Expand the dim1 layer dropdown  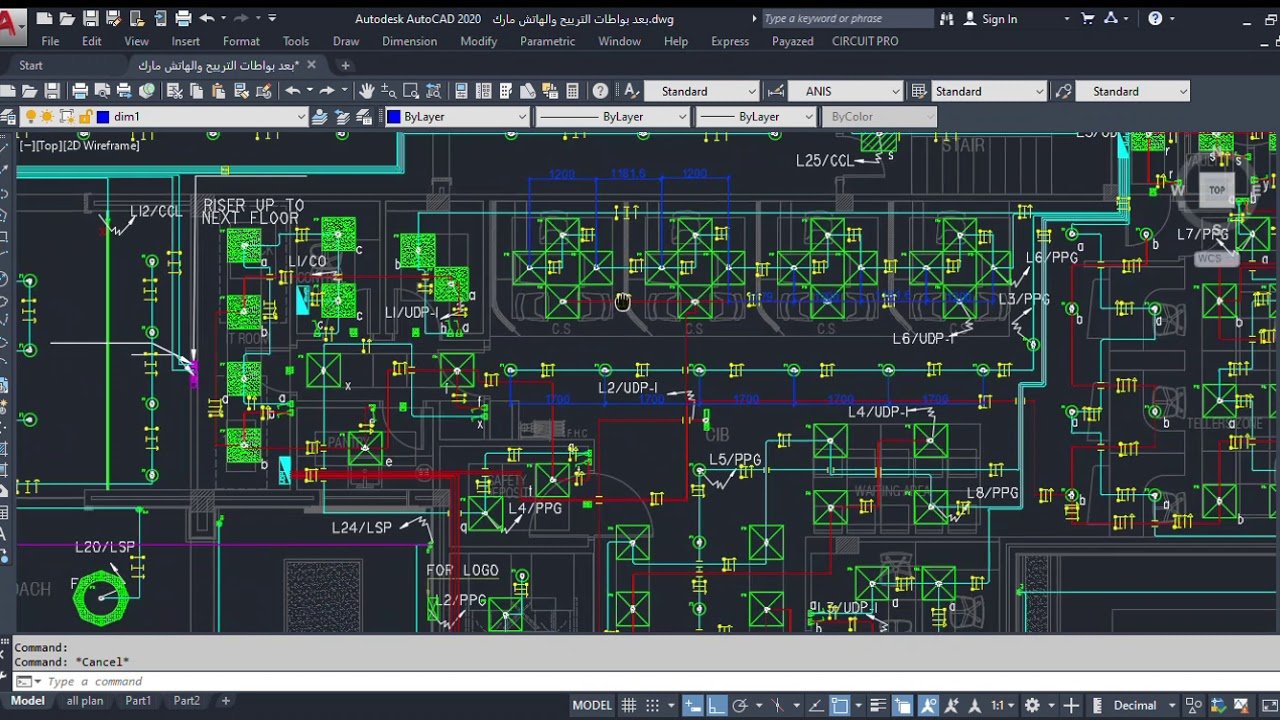pyautogui.click(x=301, y=116)
